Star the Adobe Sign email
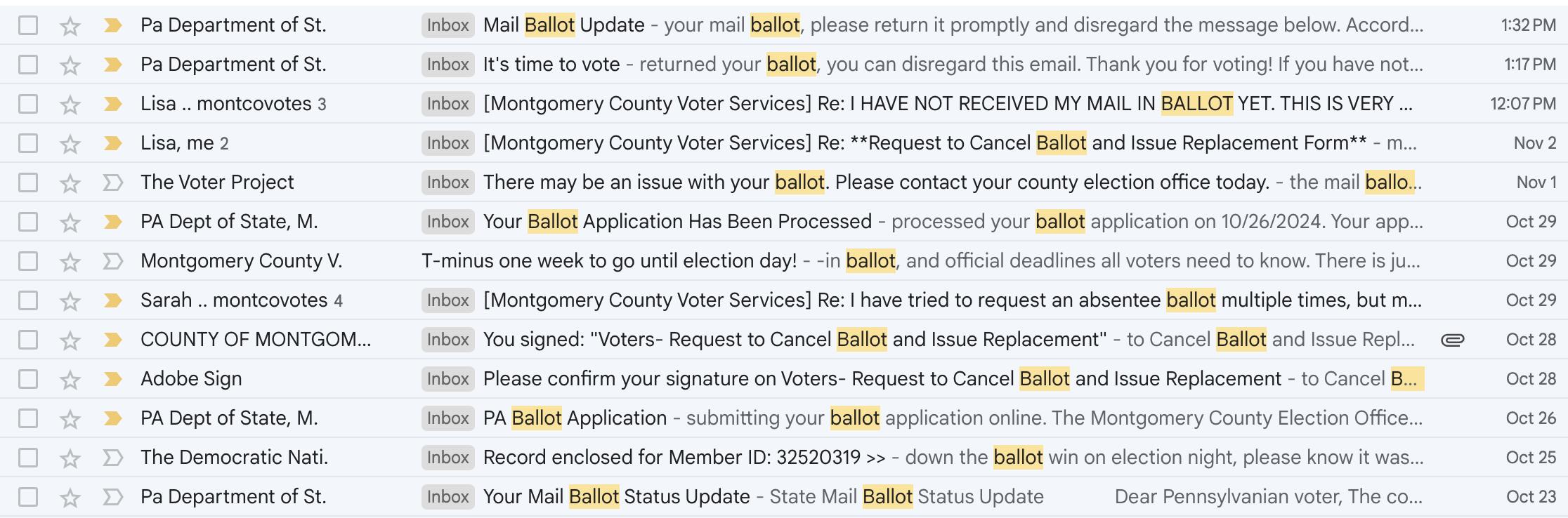Screen dimensions: 1568x518 (70, 380)
